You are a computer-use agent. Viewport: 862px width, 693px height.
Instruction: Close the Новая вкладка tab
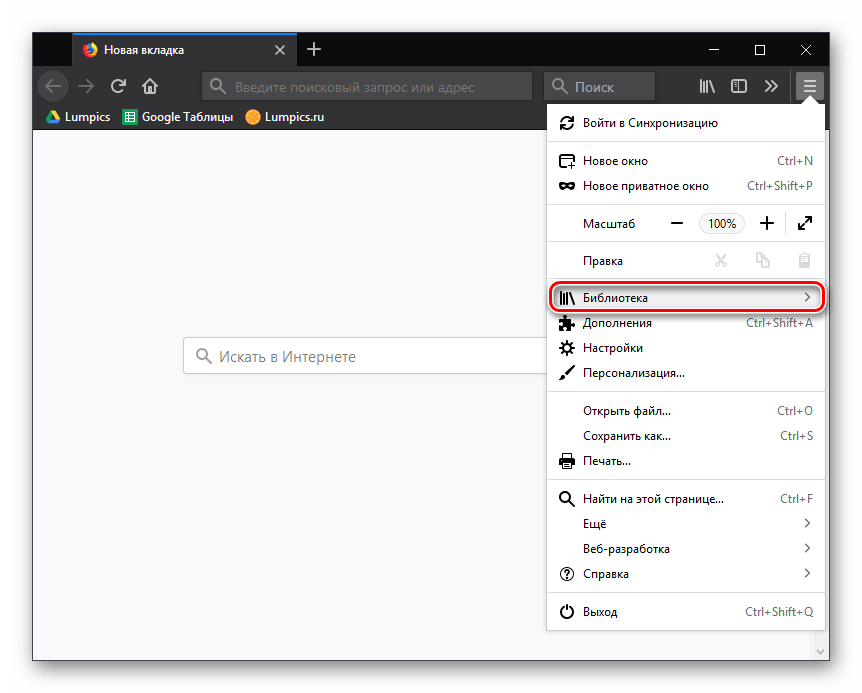pyautogui.click(x=280, y=50)
